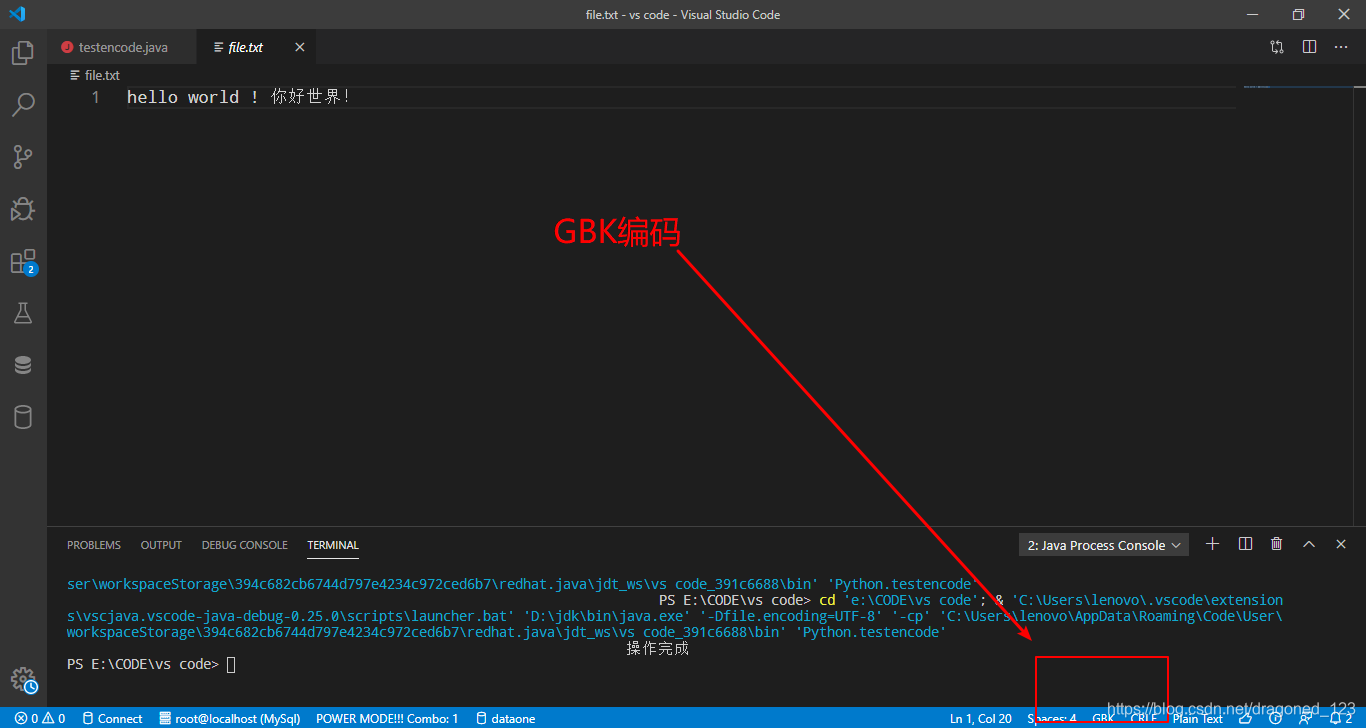
Task: Click Connect in the status bar
Action: click(x=112, y=718)
